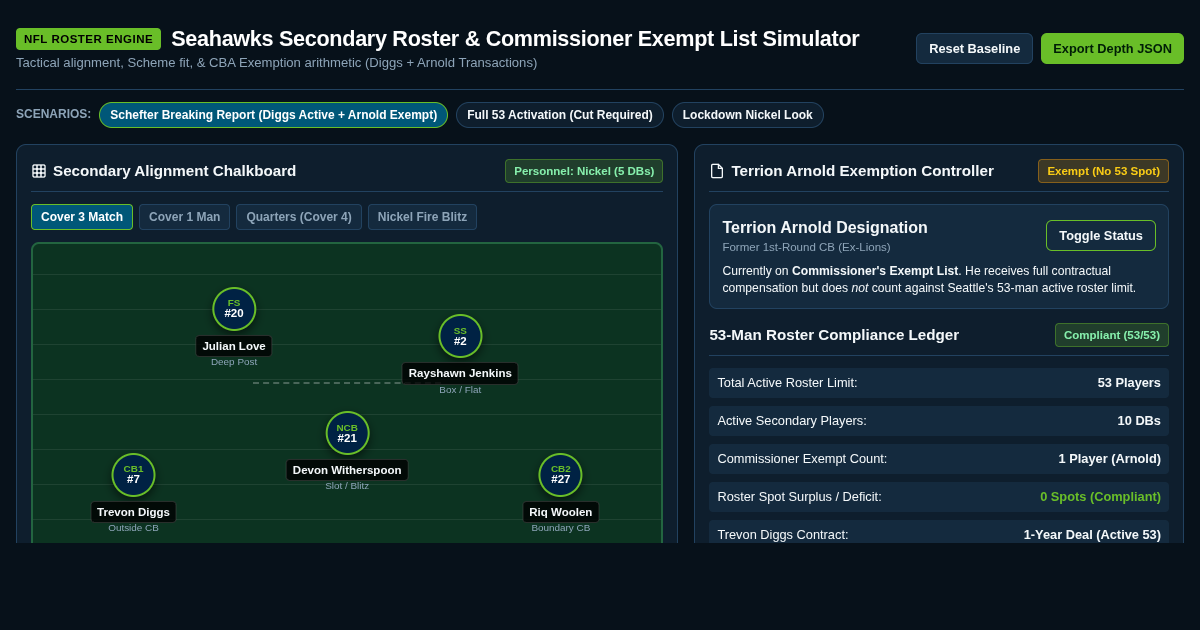Select the NCB #21 player marker
This screenshot has height=630, width=1200.
pyautogui.click(x=347, y=433)
